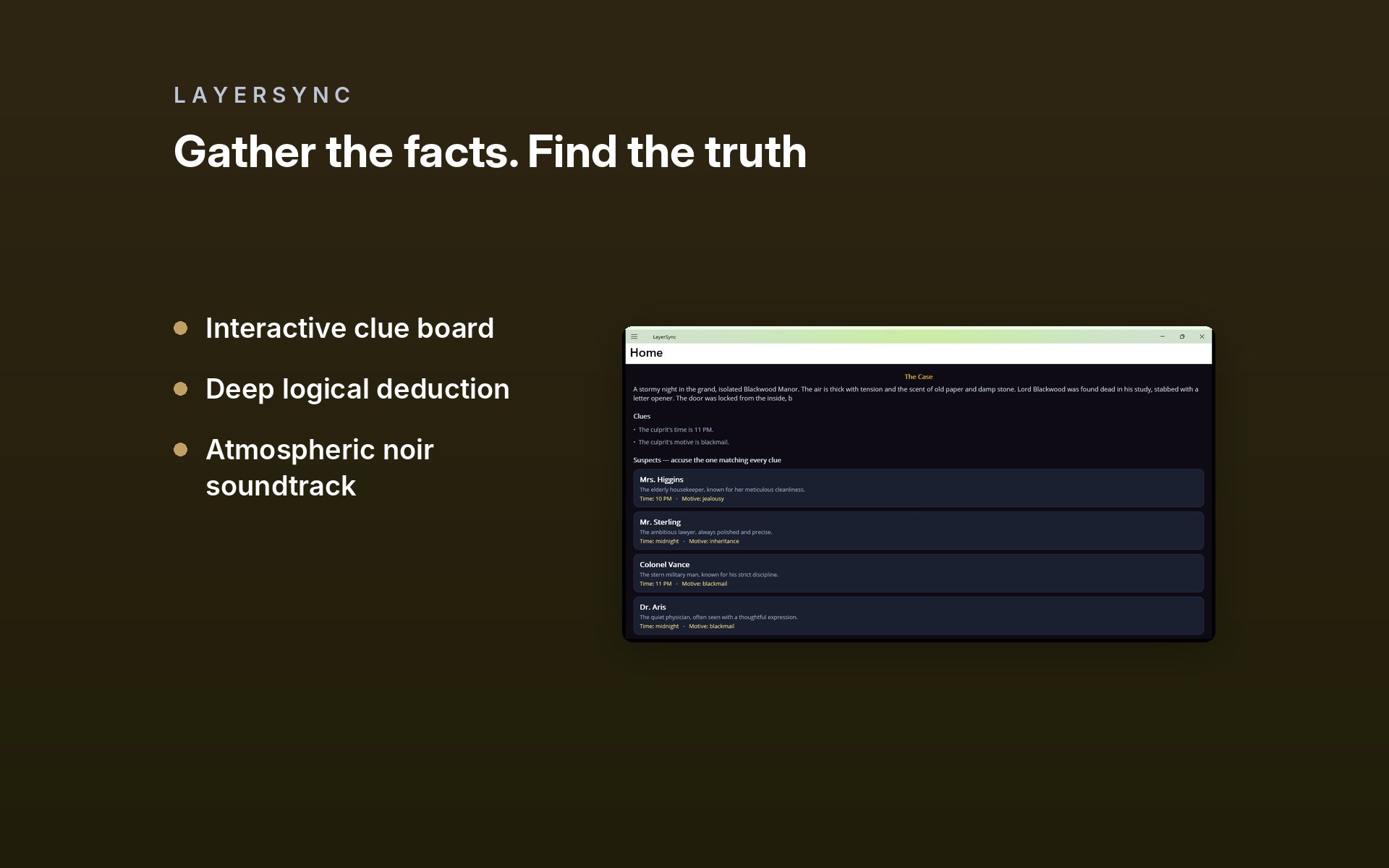Screen dimensions: 1389x868
Task: Click 'Time: midnight' on Dr. Aris card
Action: (x=659, y=627)
